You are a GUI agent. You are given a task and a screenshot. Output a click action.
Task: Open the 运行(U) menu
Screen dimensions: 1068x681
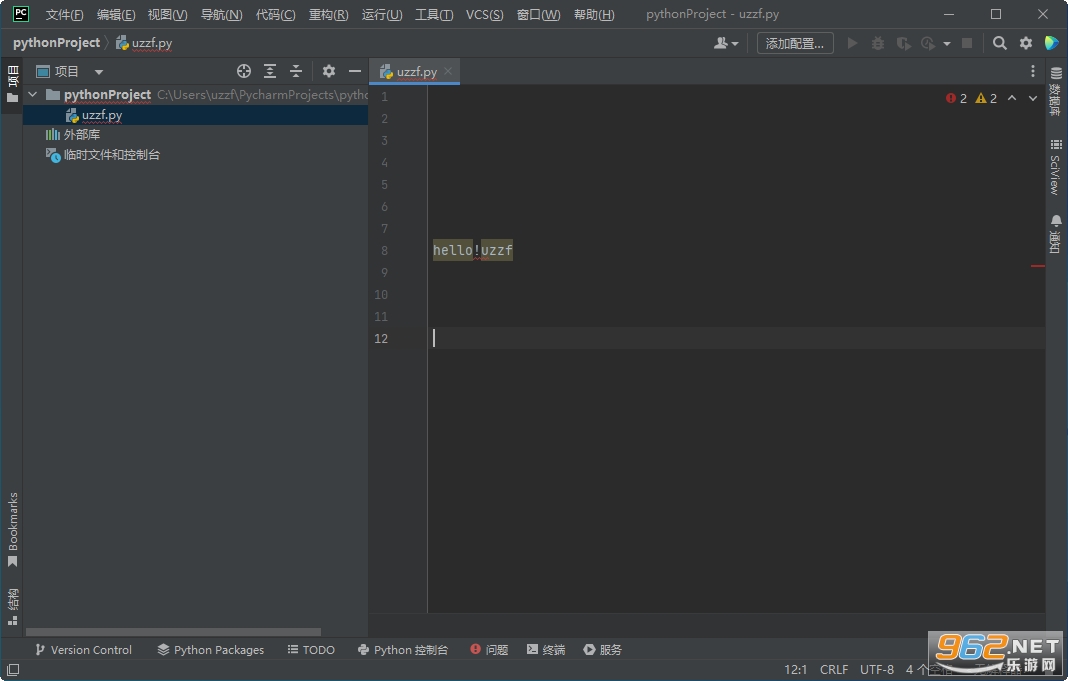pyautogui.click(x=381, y=14)
